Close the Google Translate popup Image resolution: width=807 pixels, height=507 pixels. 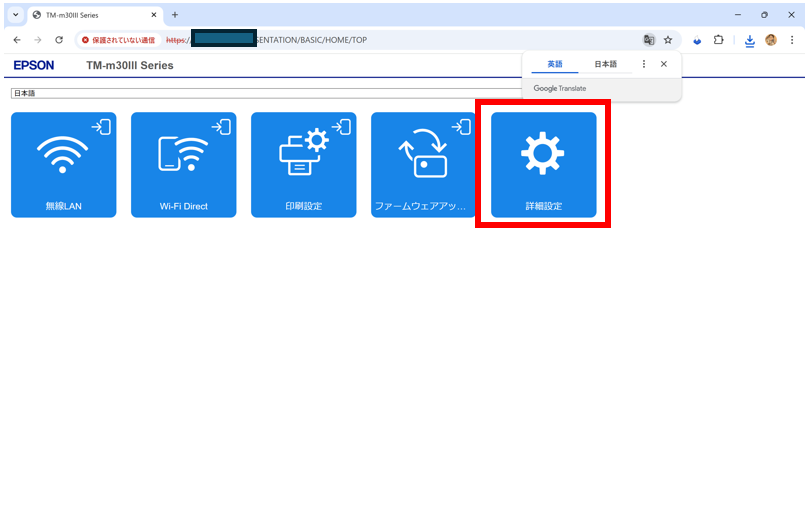(664, 64)
